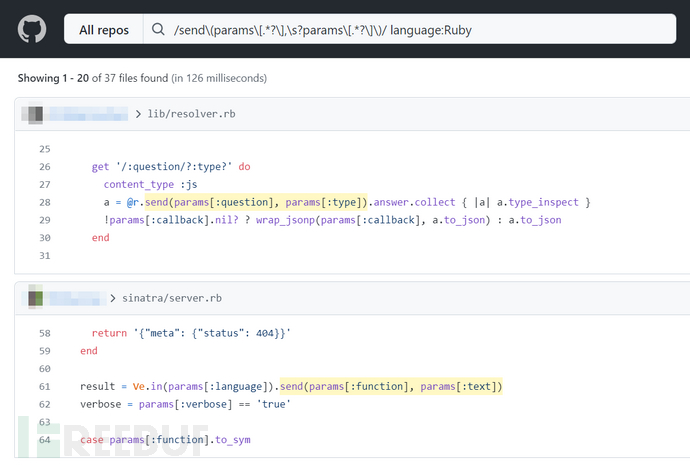Click the return '{"meta": {"status": 404}}' line
This screenshot has width=690, height=465.
191,333
